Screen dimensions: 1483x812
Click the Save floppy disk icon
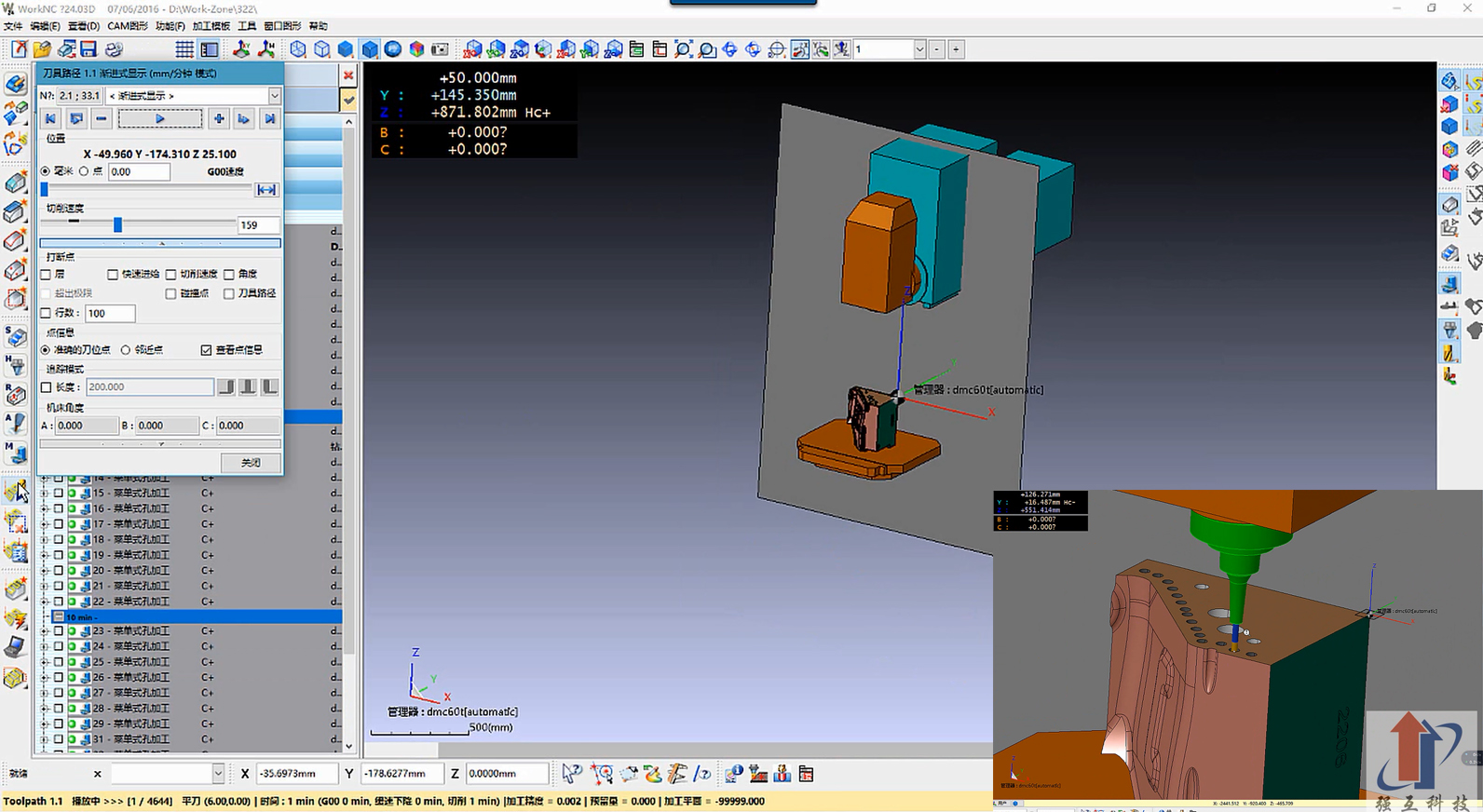[x=88, y=49]
